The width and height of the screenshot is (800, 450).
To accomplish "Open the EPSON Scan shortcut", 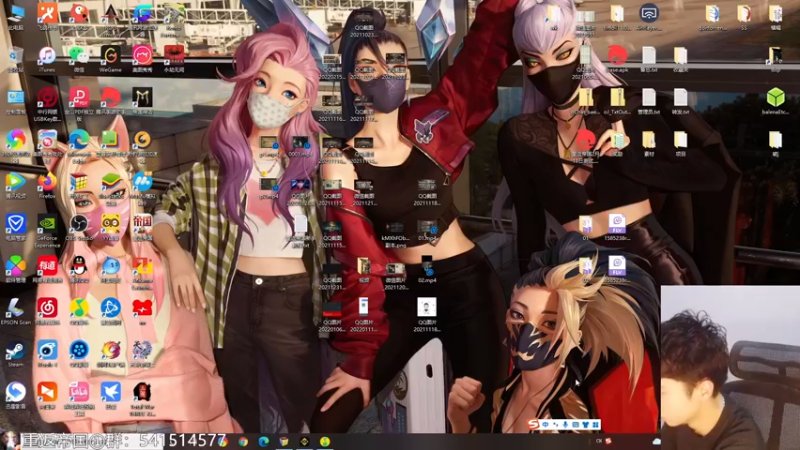I will point(15,310).
